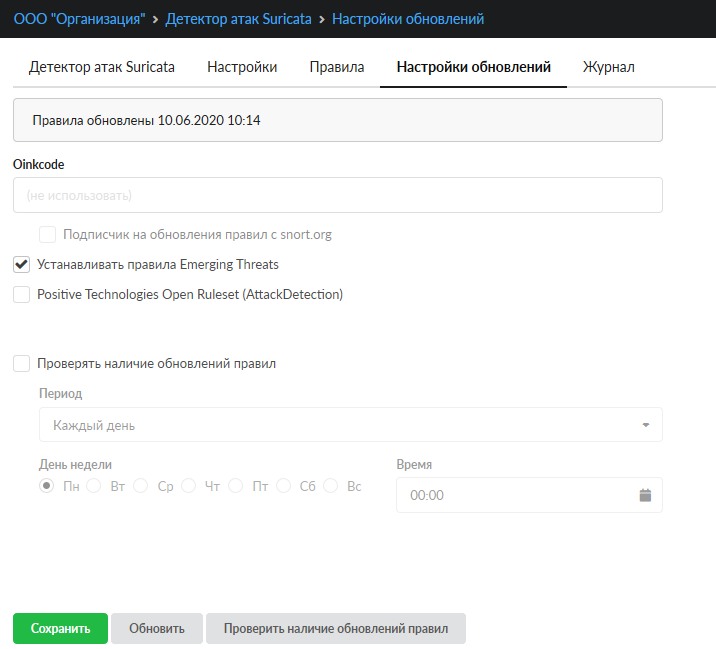This screenshot has width=716, height=649.
Task: Open ООО "Организация" breadcrumb link
Action: (x=79, y=19)
